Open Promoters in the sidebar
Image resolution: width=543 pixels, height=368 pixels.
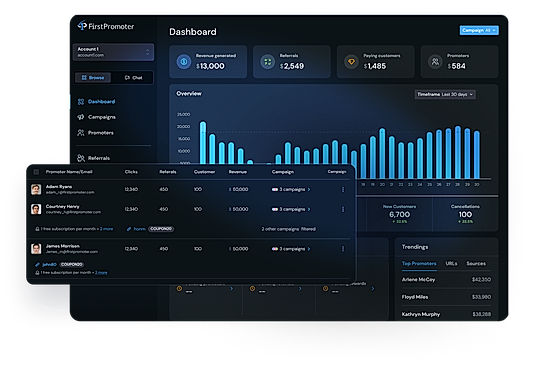click(x=100, y=133)
